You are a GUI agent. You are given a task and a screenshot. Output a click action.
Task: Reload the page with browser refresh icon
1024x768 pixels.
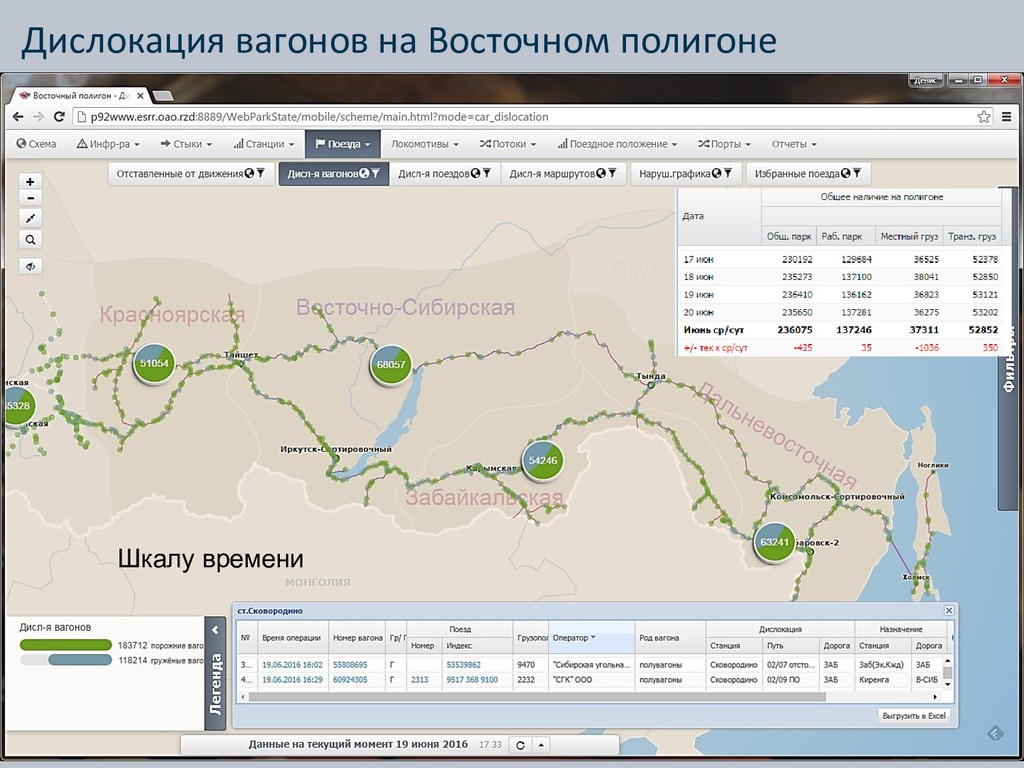pyautogui.click(x=59, y=117)
